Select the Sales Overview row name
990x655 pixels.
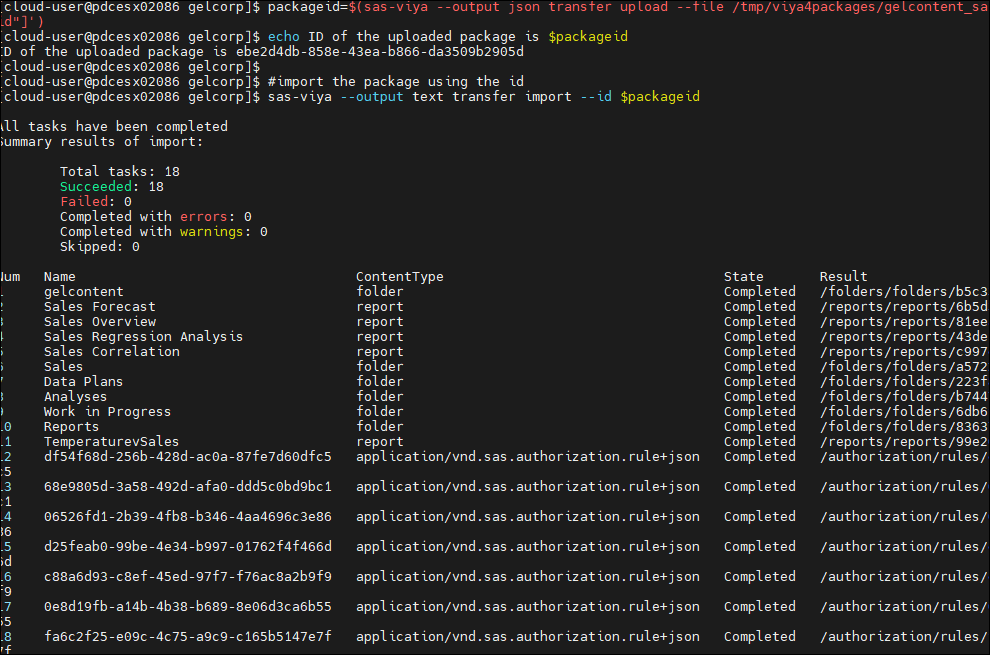pos(100,322)
